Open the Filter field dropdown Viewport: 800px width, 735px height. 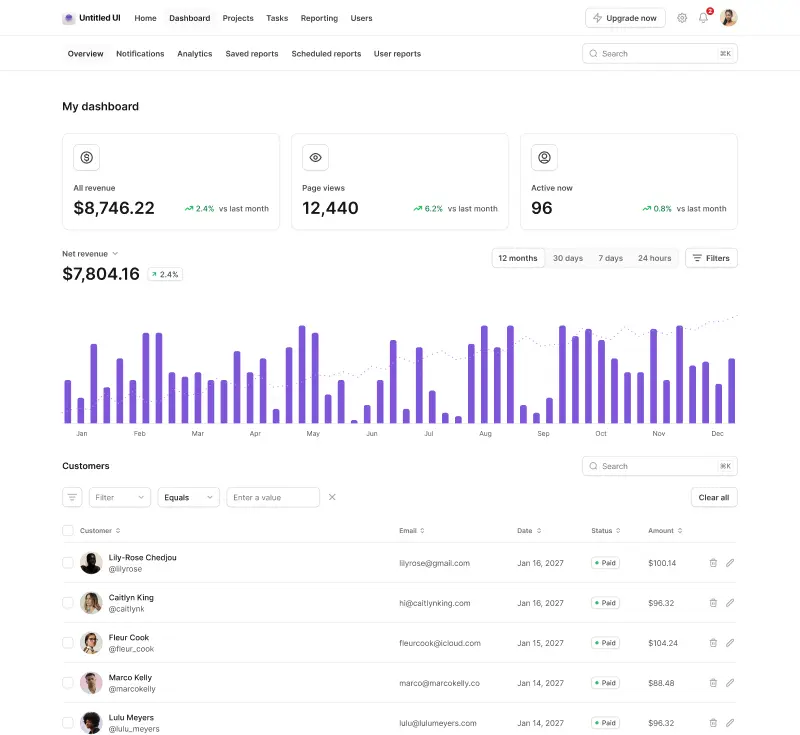[x=119, y=497]
